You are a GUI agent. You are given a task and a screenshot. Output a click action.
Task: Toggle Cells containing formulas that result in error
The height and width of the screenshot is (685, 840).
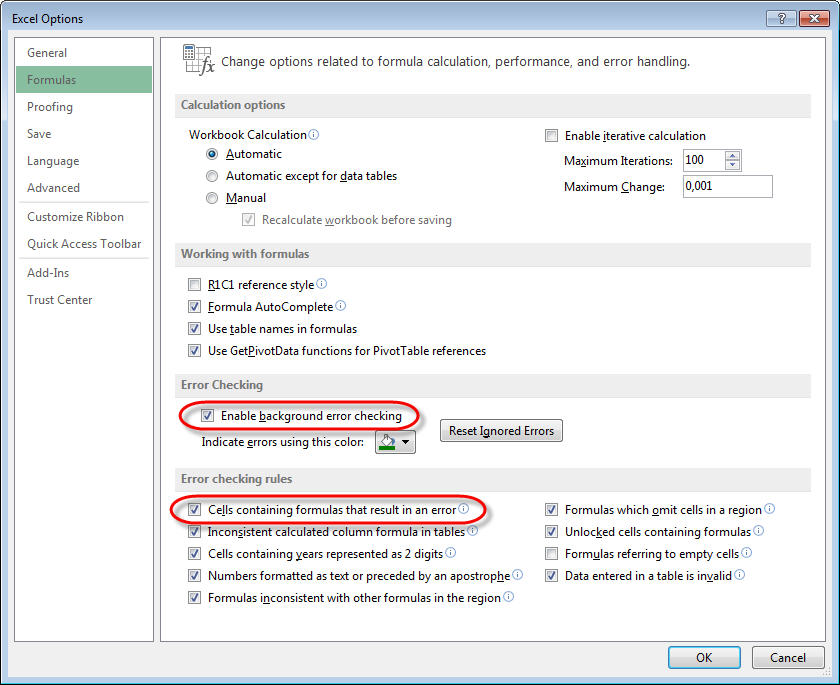click(194, 510)
